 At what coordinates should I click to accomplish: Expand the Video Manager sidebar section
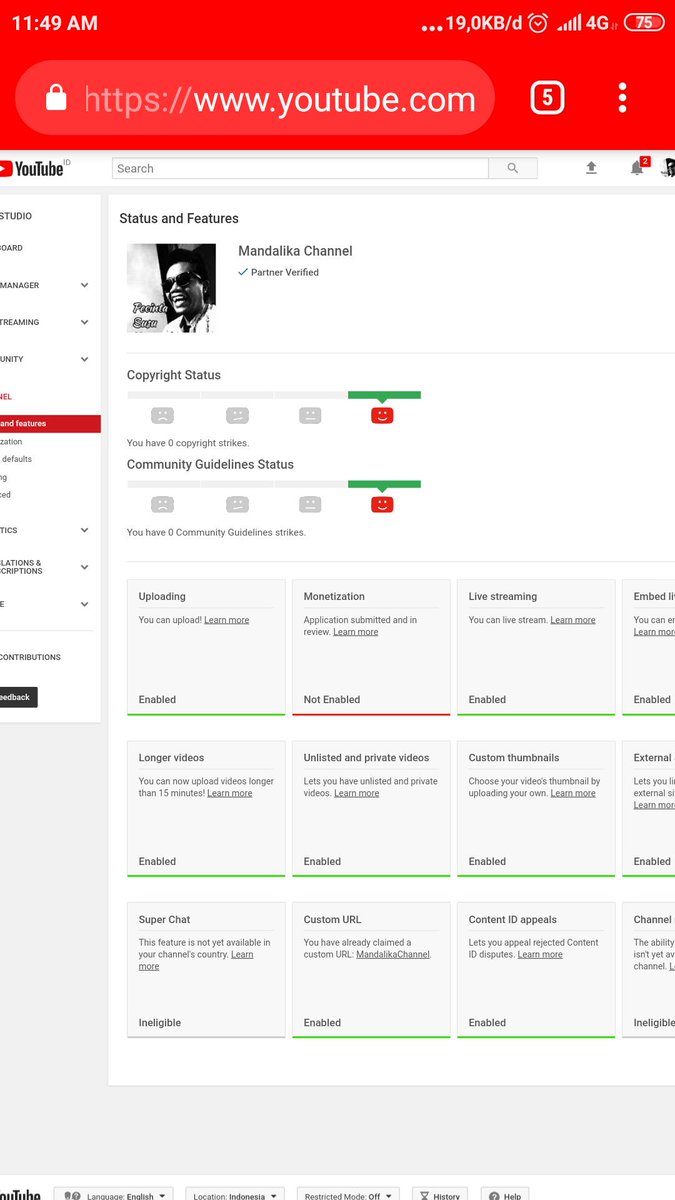click(x=84, y=285)
